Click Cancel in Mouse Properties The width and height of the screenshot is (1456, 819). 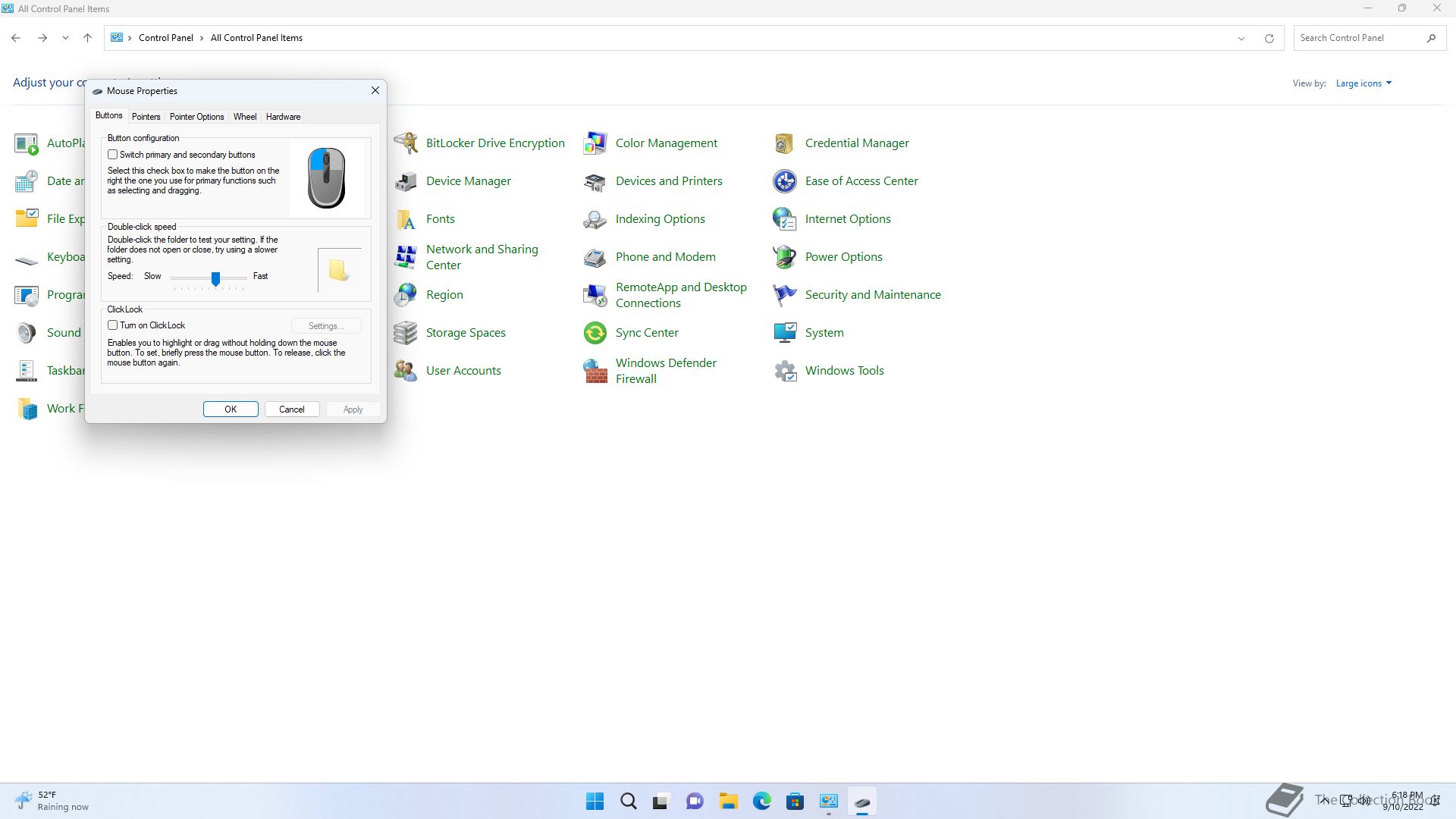click(292, 409)
